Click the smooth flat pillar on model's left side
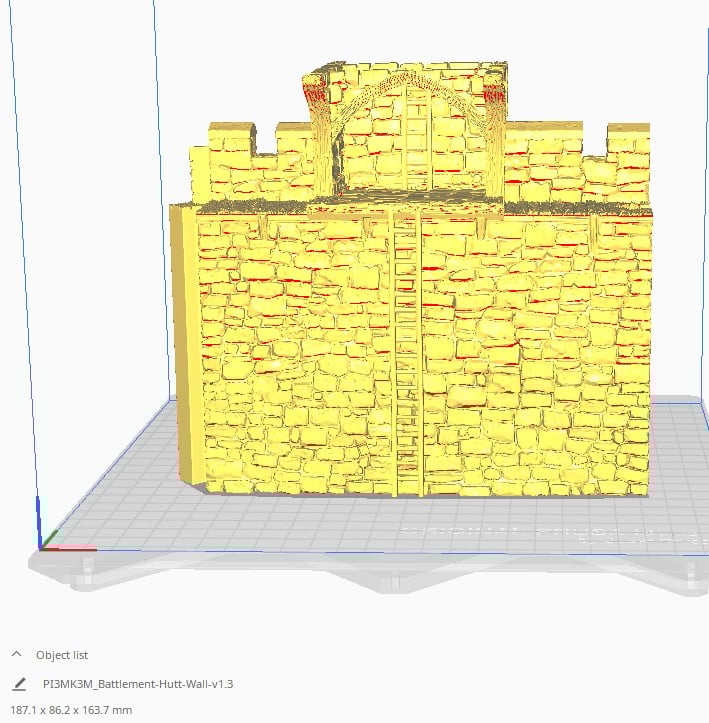The height and width of the screenshot is (723, 709). click(184, 340)
